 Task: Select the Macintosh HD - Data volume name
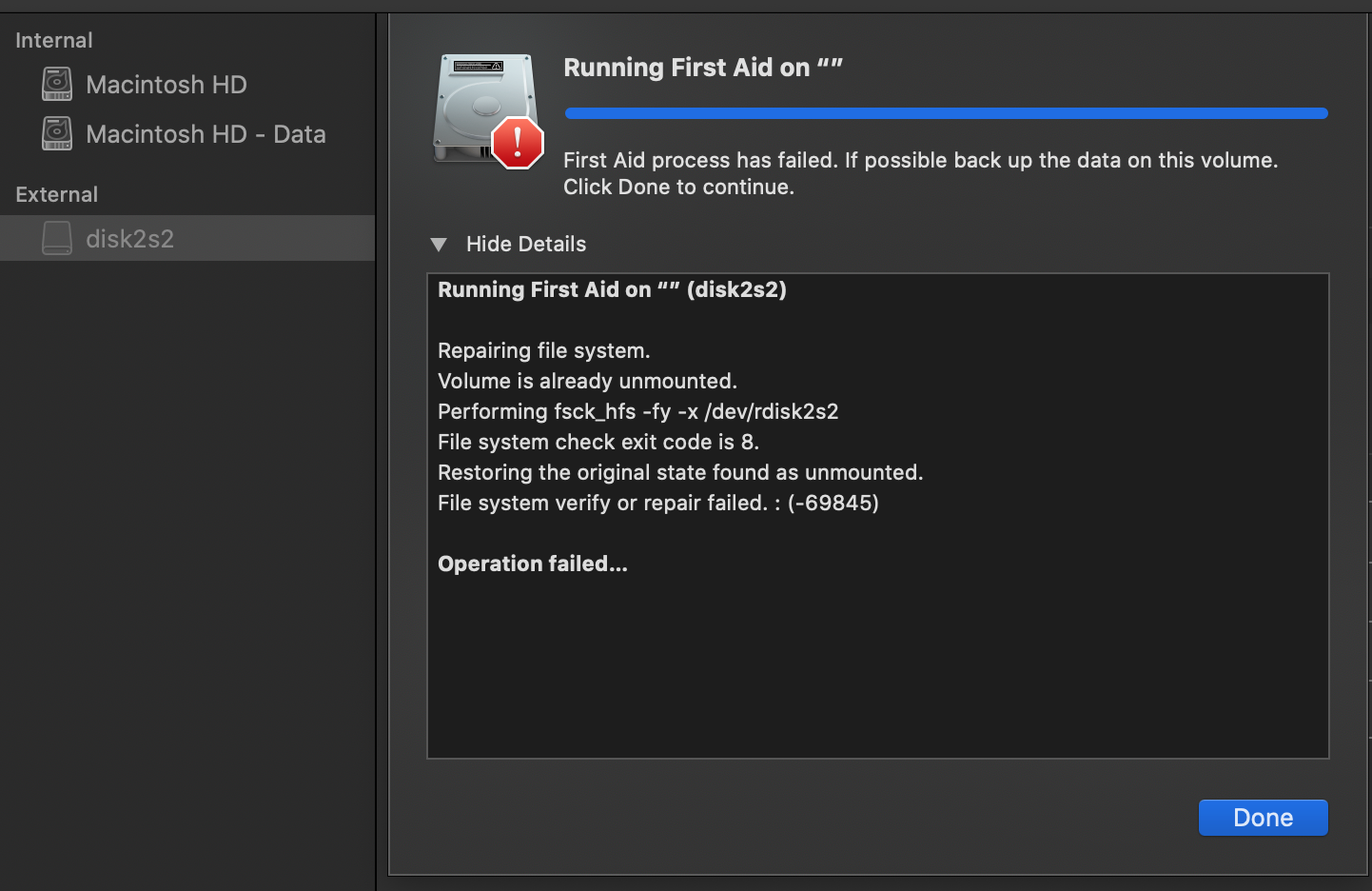(x=206, y=134)
